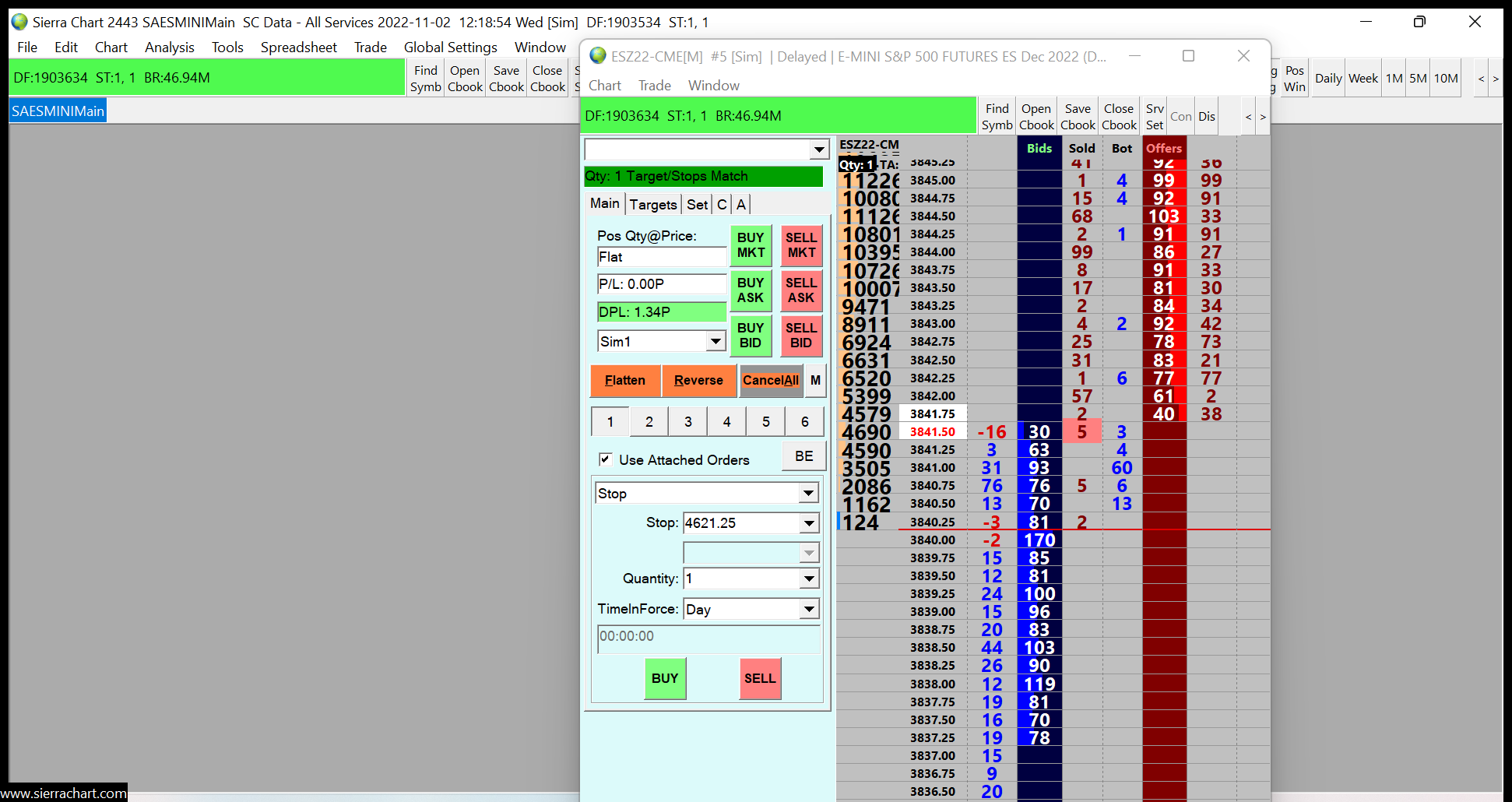Click Srv Set toolbar button
The height and width of the screenshot is (802, 1512).
coord(1155,117)
